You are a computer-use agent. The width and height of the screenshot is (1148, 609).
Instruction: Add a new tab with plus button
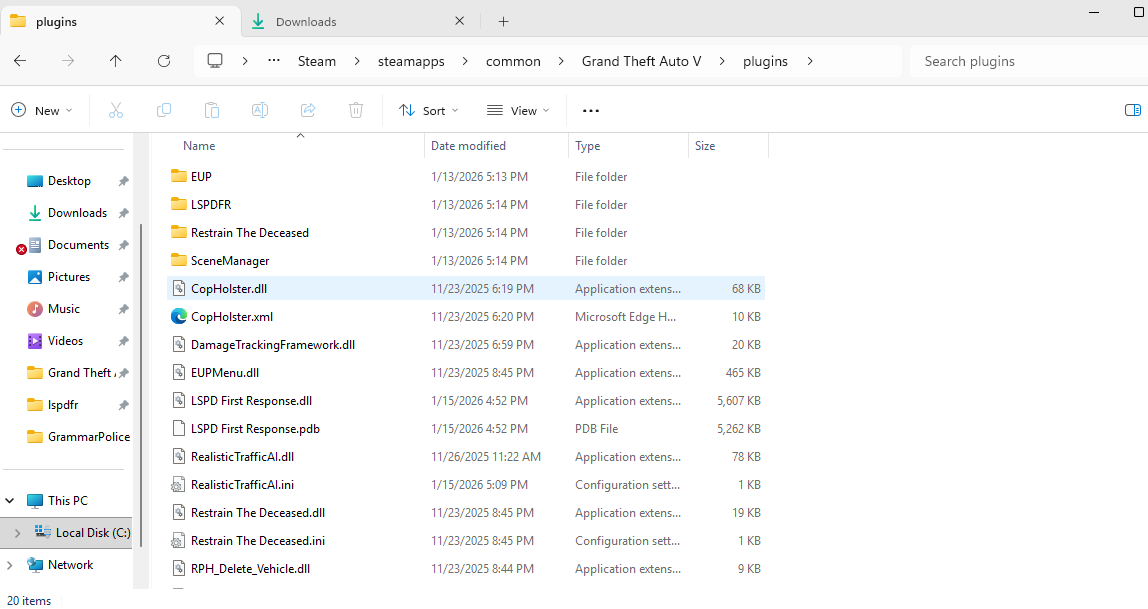(x=503, y=22)
